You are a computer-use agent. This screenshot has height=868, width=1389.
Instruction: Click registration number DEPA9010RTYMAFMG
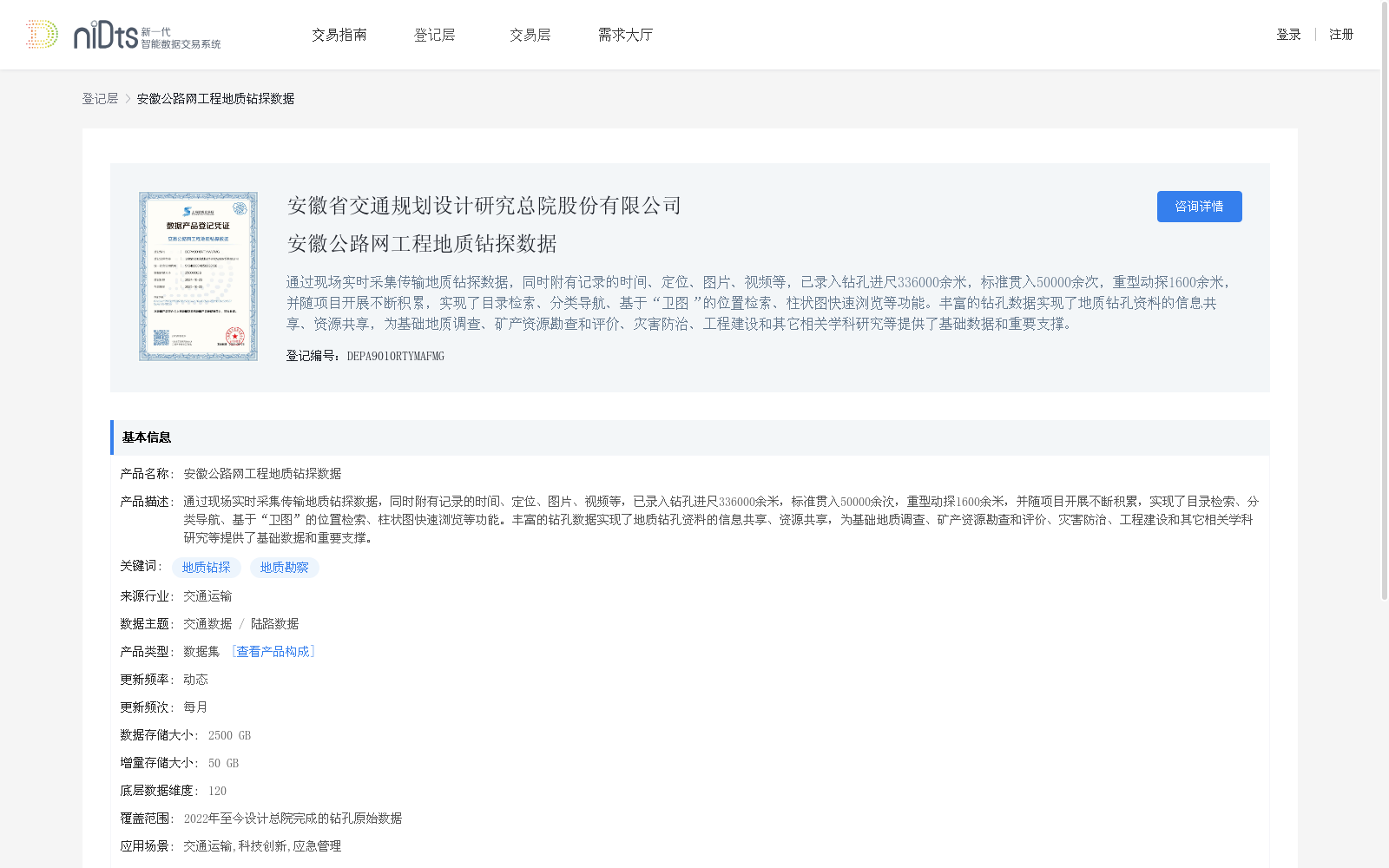[x=396, y=356]
